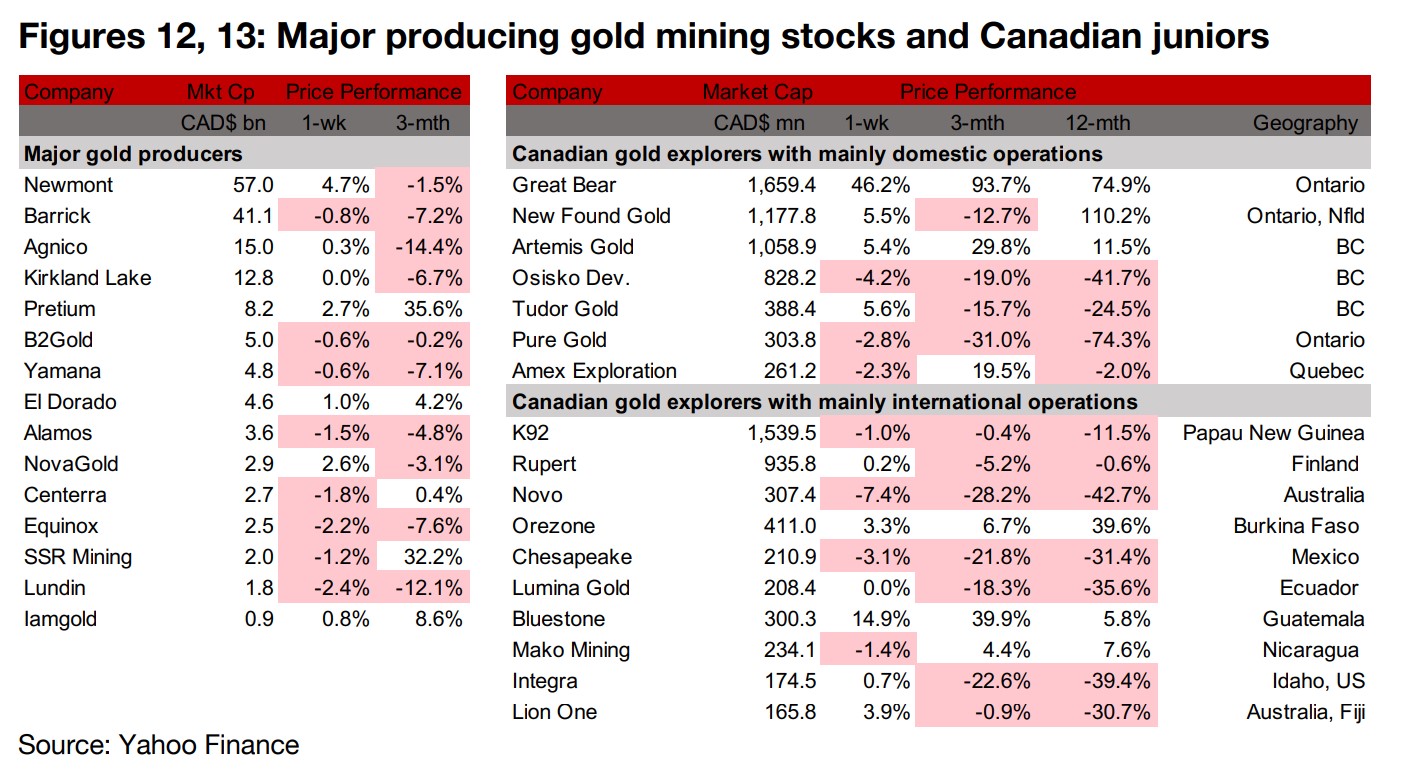Click the 'Market Cap' header in right table

pos(757,92)
